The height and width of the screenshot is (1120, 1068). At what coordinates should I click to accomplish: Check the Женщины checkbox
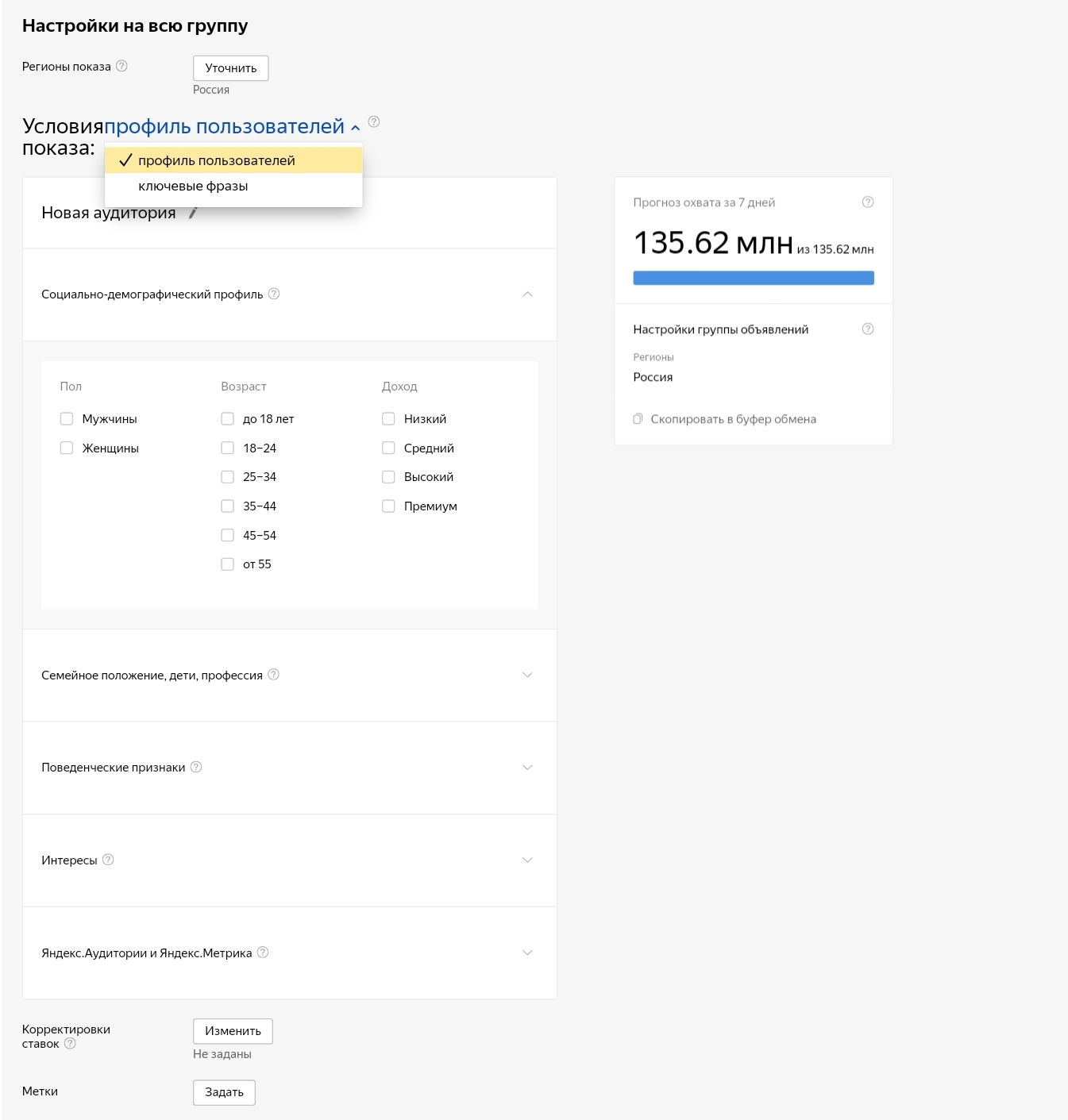pos(67,448)
